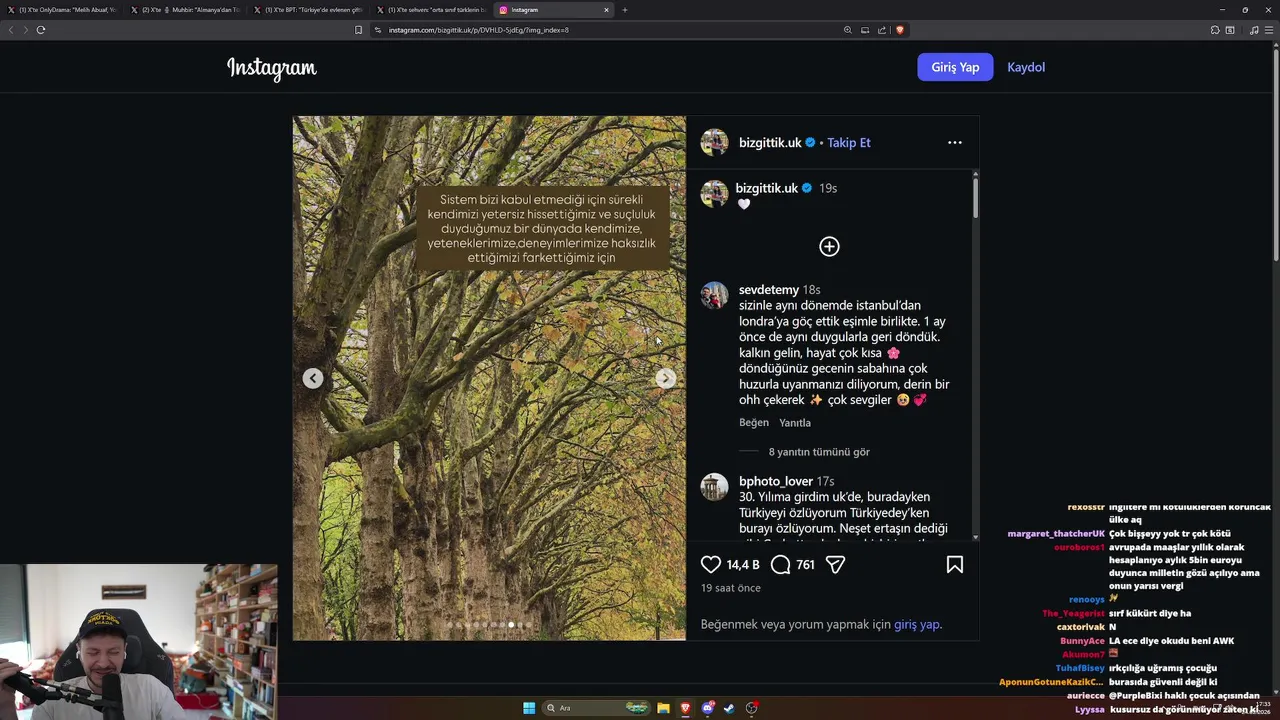Open comments via speech bubble icon
The height and width of the screenshot is (720, 1280).
(x=781, y=565)
